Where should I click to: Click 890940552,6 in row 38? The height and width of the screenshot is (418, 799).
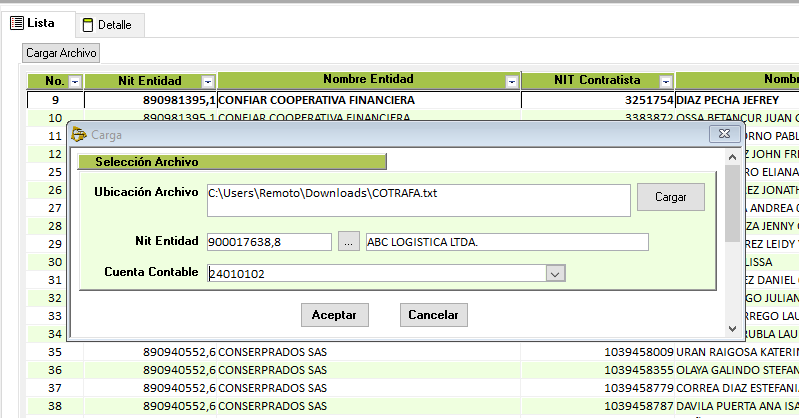pyautogui.click(x=179, y=406)
